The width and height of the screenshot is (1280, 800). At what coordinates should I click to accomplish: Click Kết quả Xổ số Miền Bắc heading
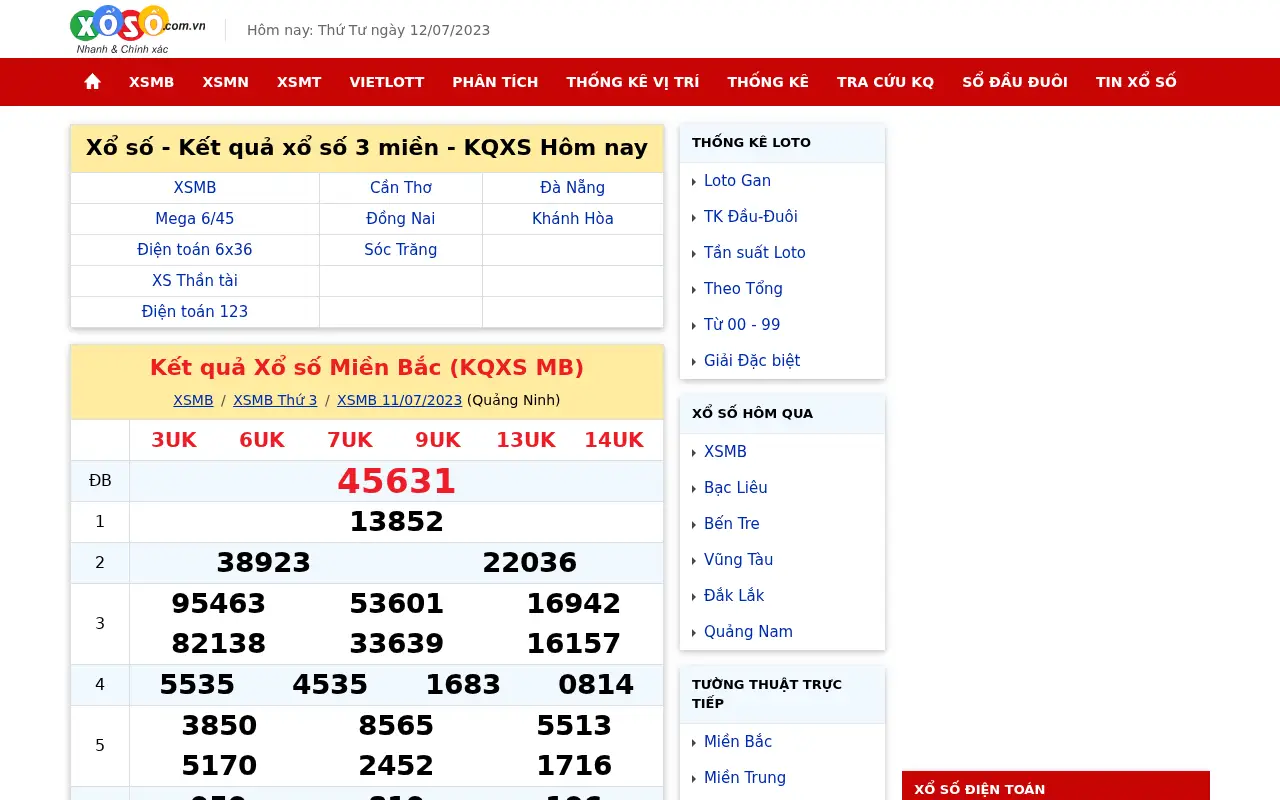tap(367, 367)
